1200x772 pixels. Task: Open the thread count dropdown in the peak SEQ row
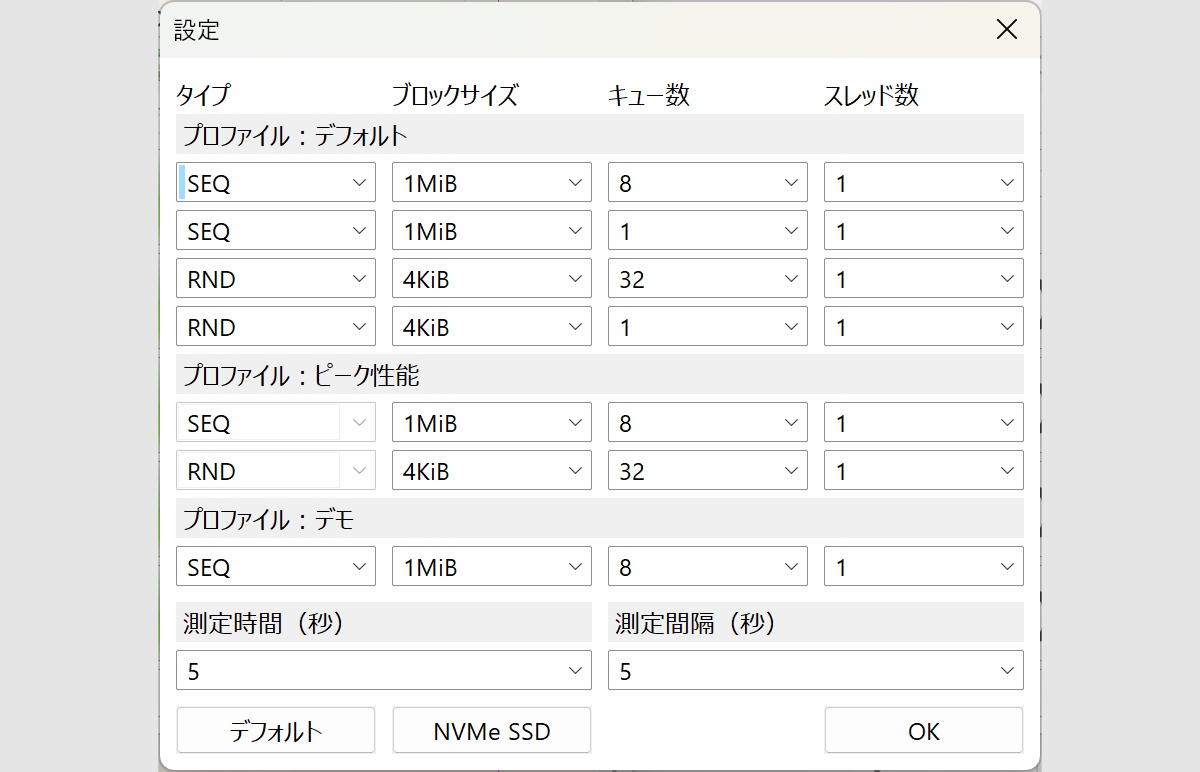[923, 422]
